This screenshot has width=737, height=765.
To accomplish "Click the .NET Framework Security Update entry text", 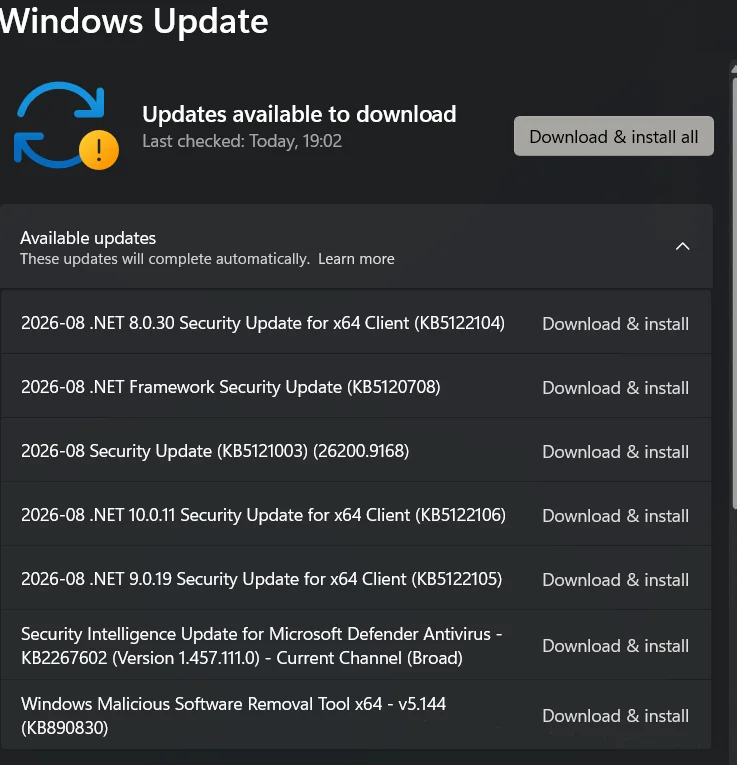I will point(230,387).
